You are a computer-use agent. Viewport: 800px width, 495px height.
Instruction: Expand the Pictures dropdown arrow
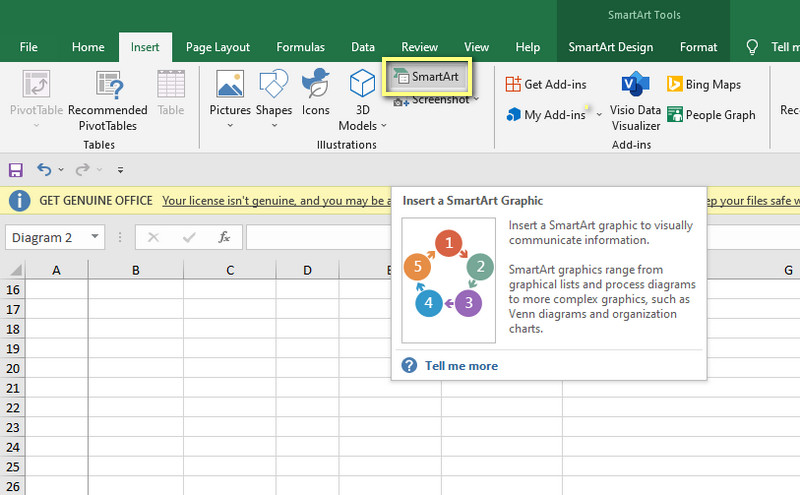tap(230, 125)
